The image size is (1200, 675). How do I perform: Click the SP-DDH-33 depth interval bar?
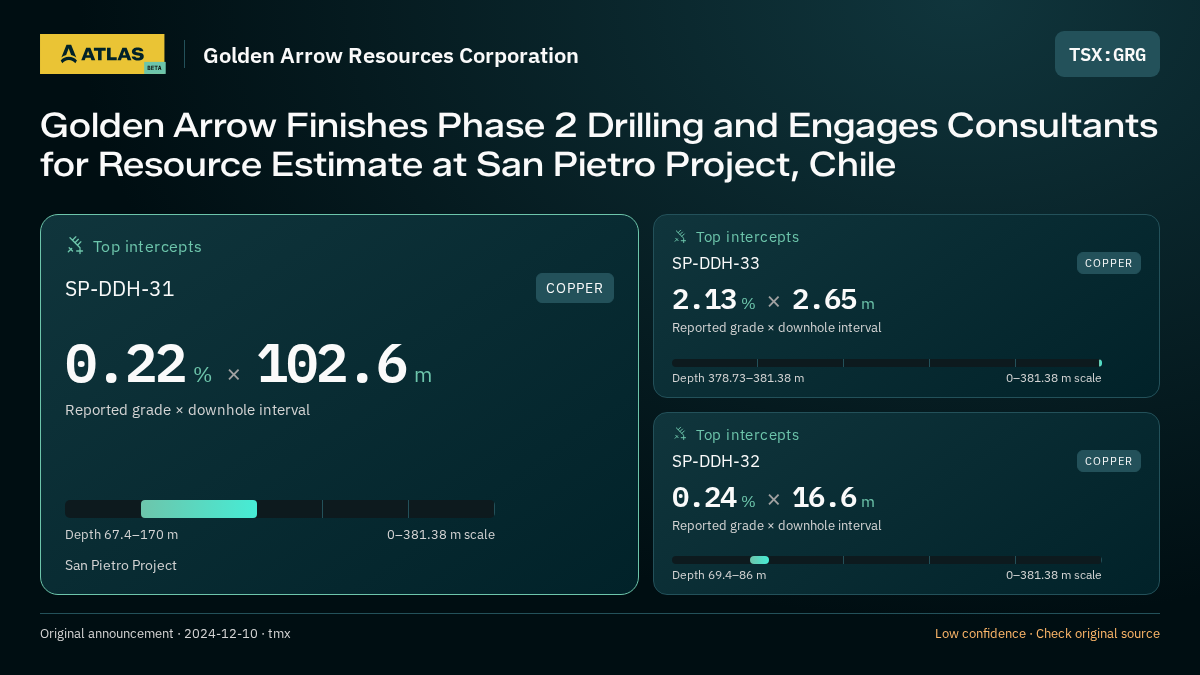coord(887,363)
